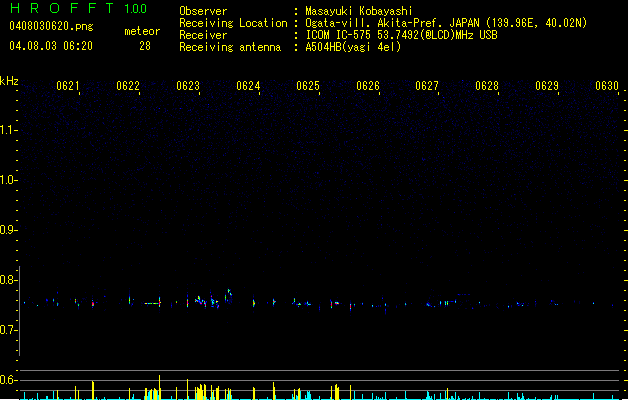
Task: Click the 1.0 kHz axis label
Action: coord(8,180)
